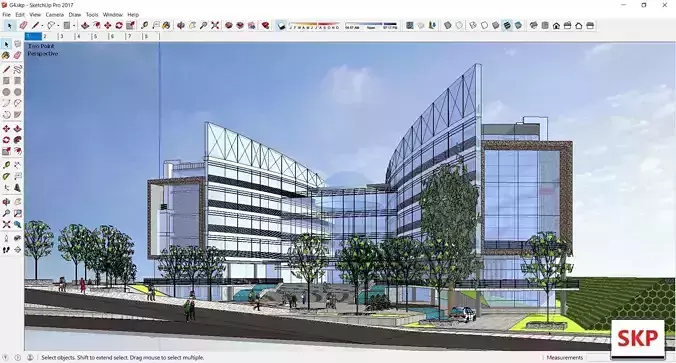676x363 pixels.
Task: Choose the 3D Text tool in the left tool set
Action: tap(17, 188)
